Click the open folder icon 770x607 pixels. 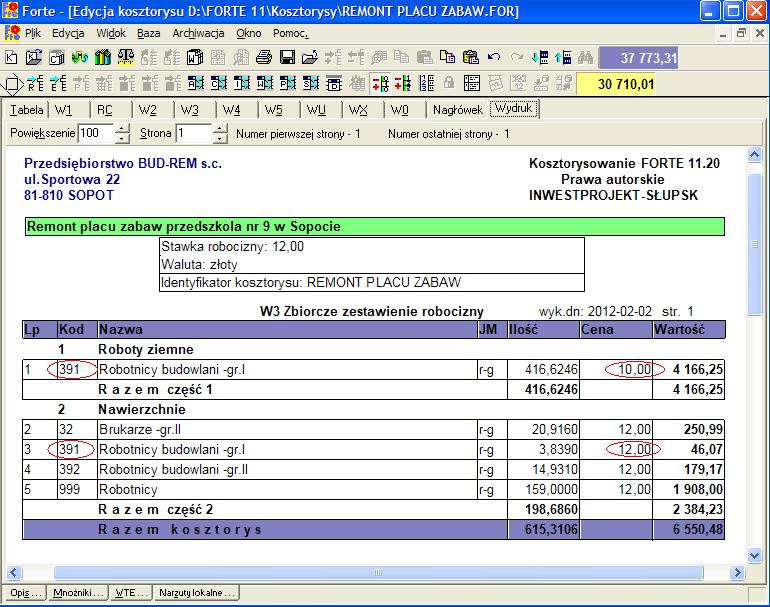pos(310,57)
